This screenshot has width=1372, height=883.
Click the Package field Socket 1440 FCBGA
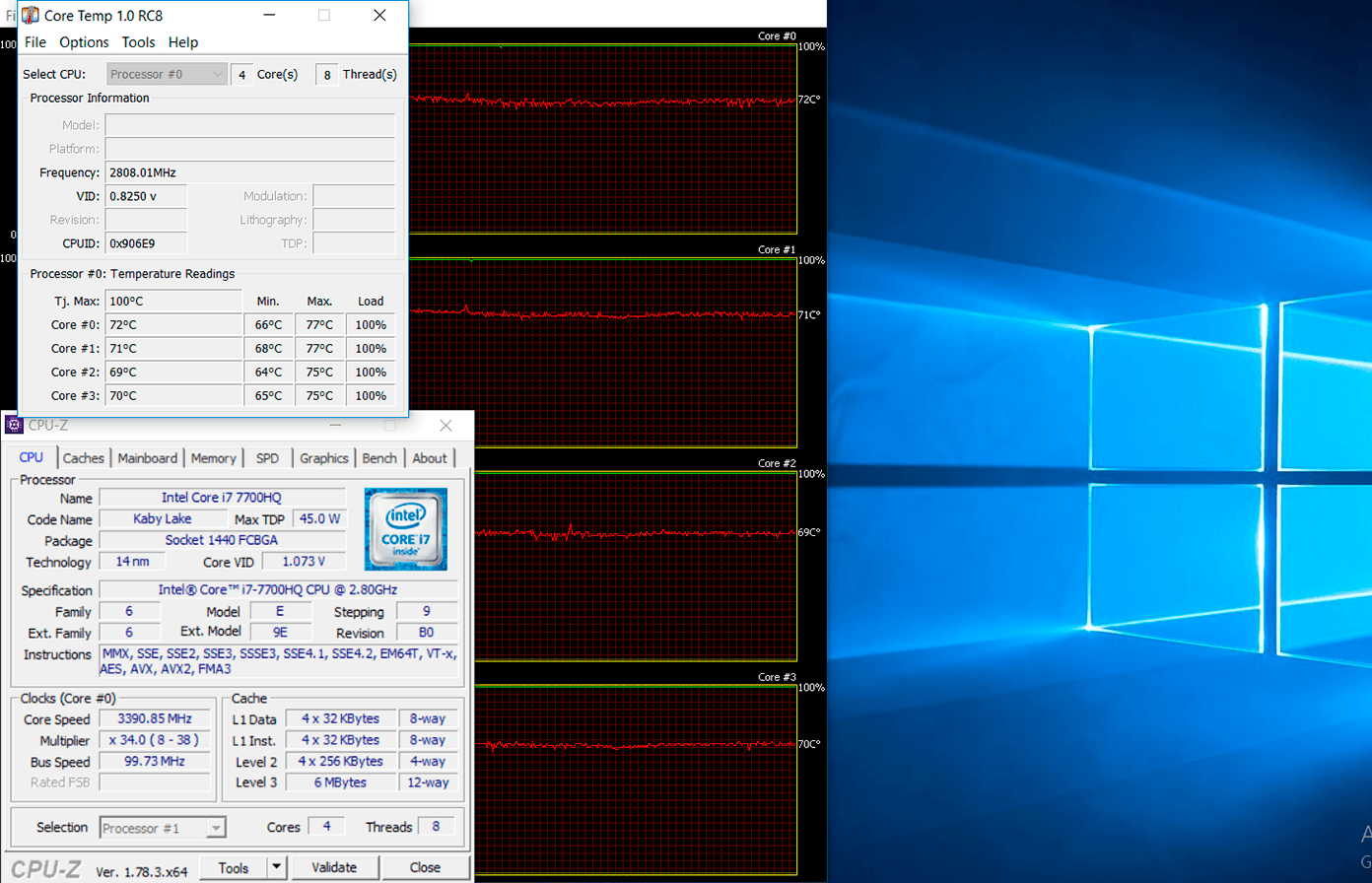[x=223, y=540]
